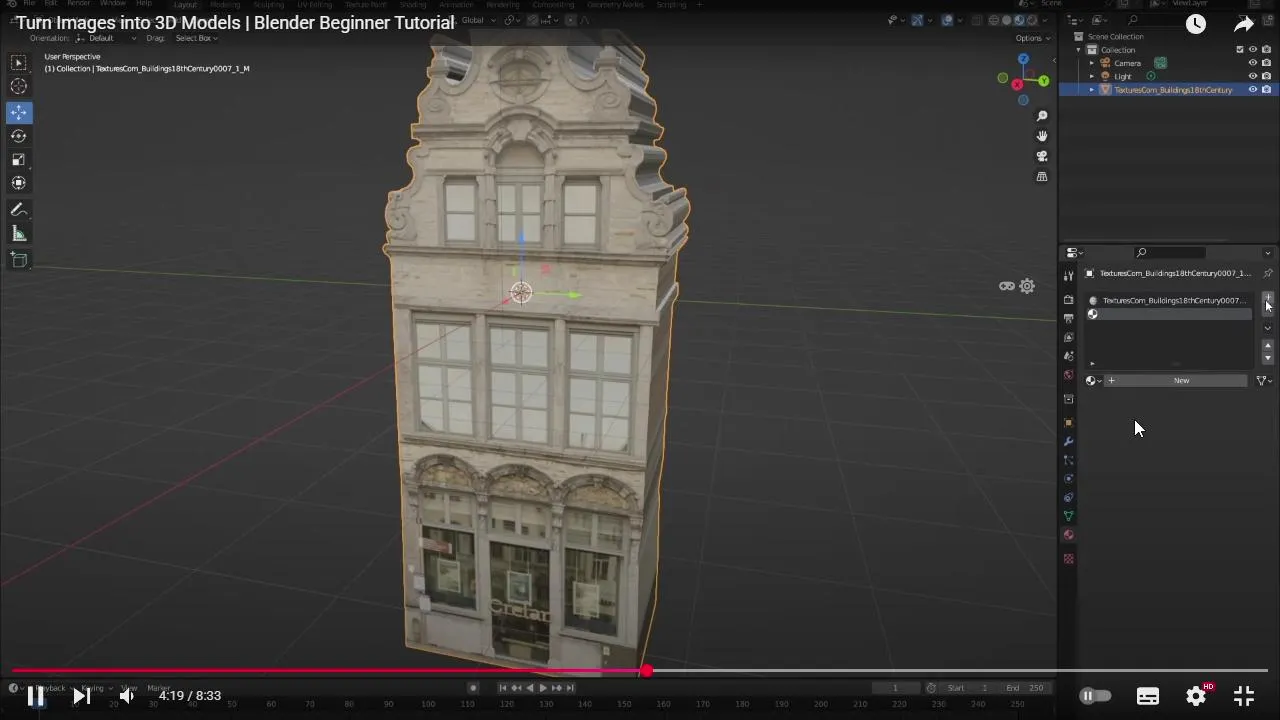Toggle camera view icon in viewport
1280x720 pixels.
pos(1042,157)
